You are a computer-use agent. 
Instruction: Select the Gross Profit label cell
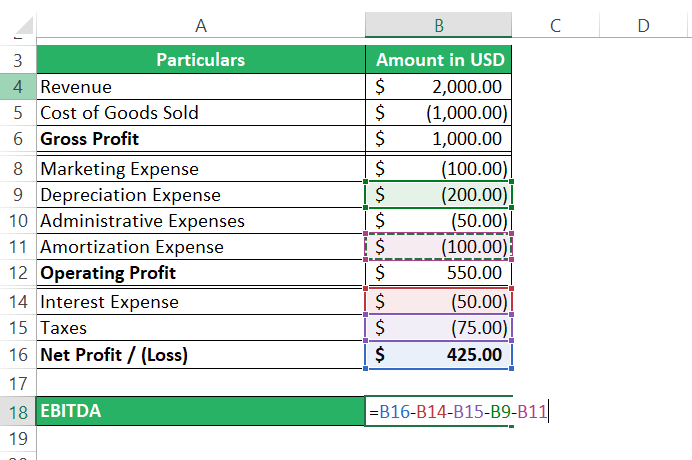(x=200, y=139)
